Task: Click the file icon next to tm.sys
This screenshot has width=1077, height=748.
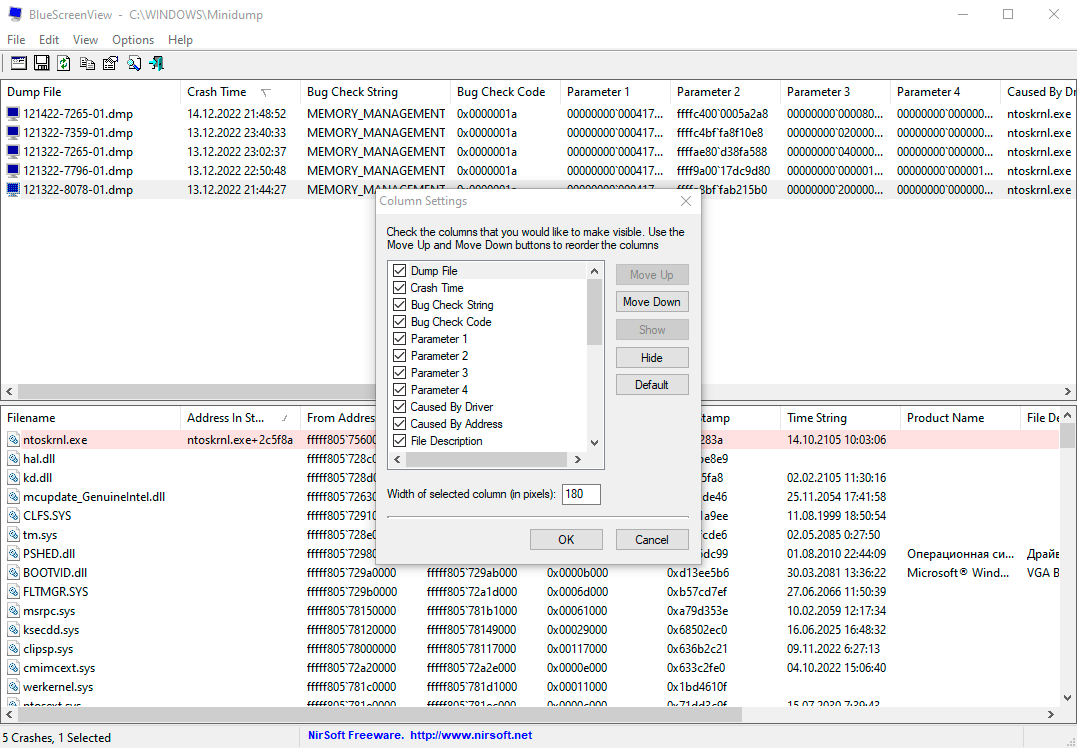Action: click(13, 534)
